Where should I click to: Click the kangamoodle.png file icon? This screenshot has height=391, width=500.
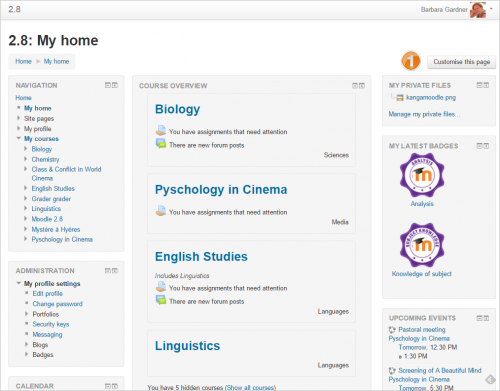click(x=400, y=98)
